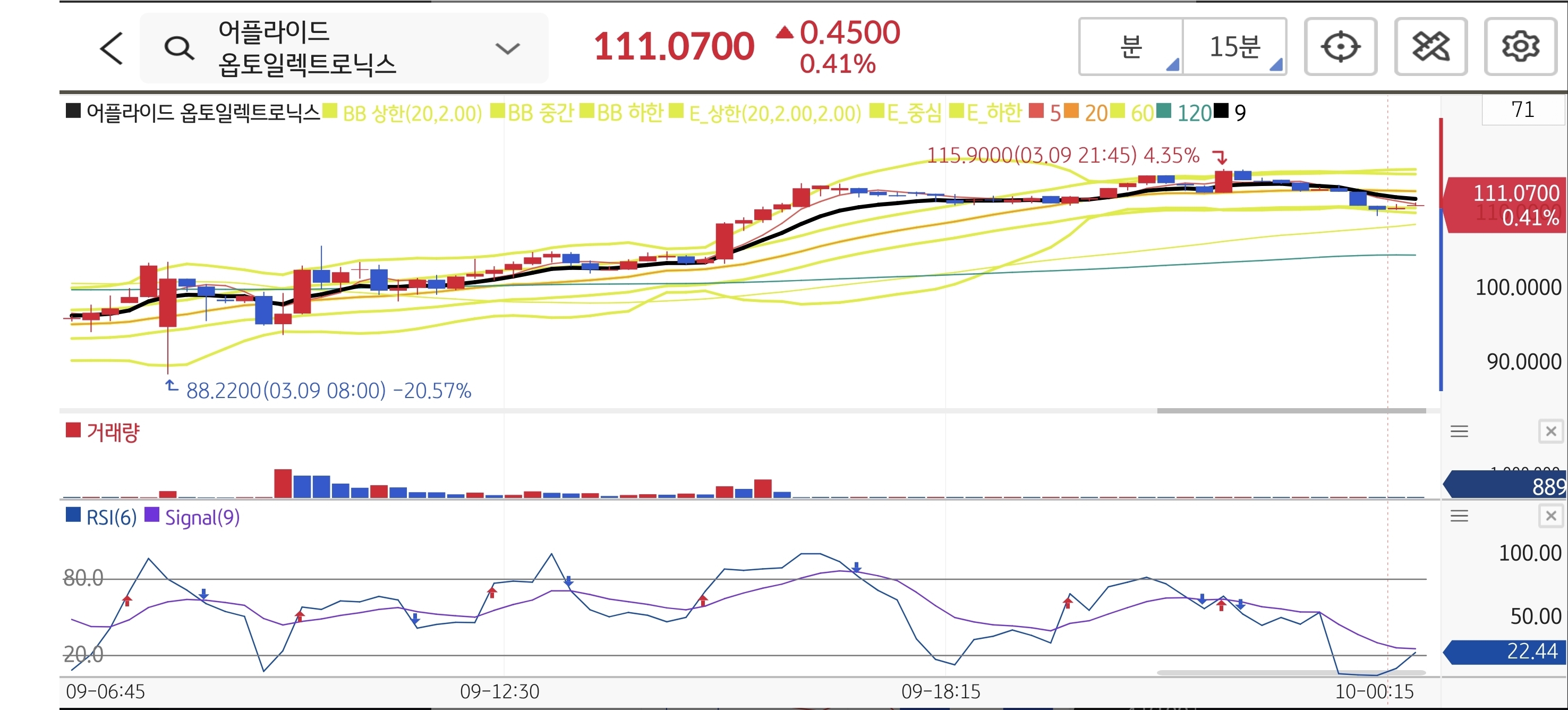Open the 15분 interval dropdown
1568x710 pixels.
point(1234,47)
